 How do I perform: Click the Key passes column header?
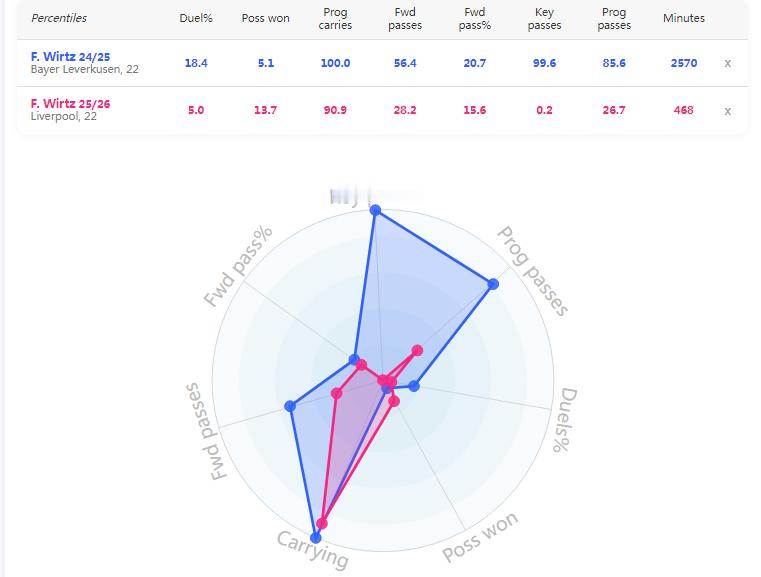544,19
